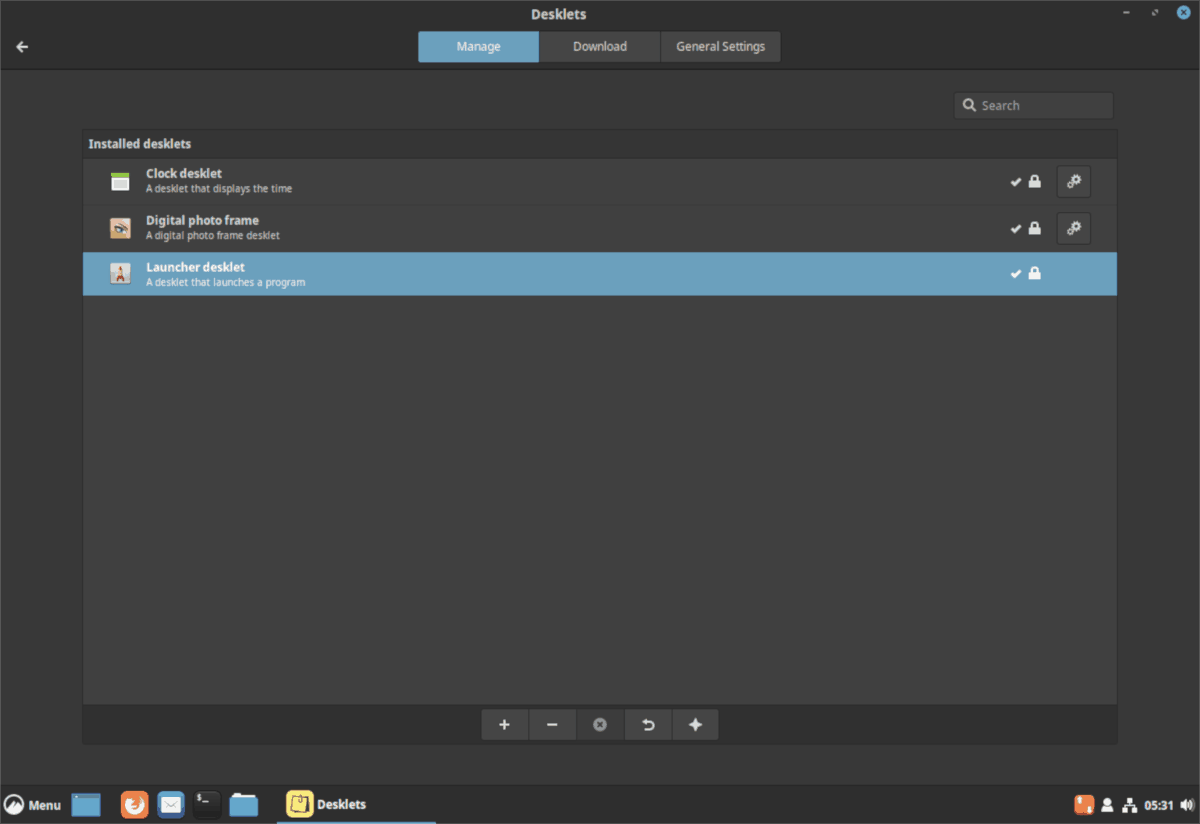Open the network status tray icon
1200x824 pixels.
click(1129, 804)
